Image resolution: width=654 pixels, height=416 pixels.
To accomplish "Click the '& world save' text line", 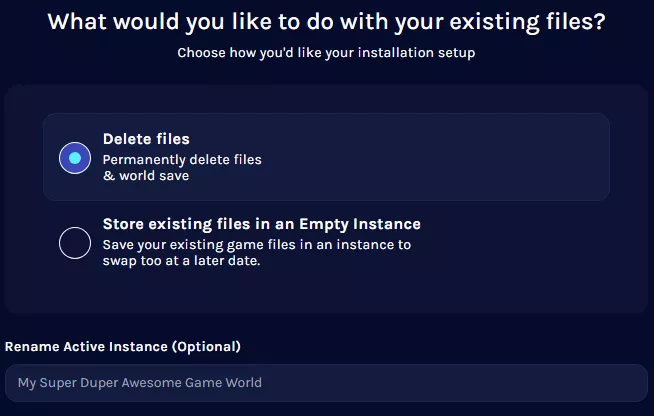I will pos(146,176).
